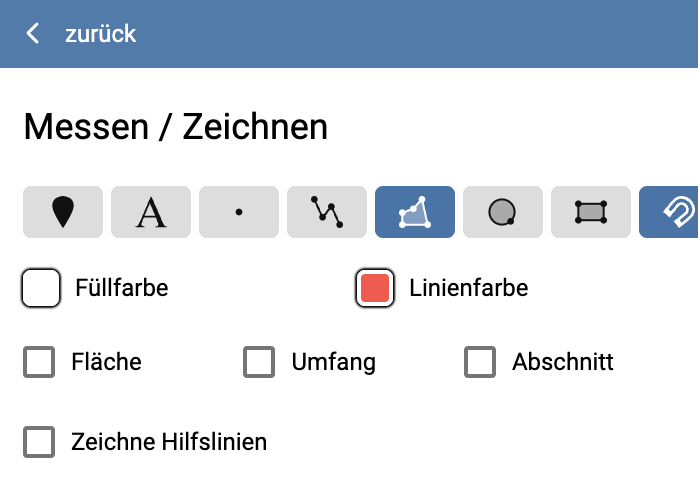The image size is (698, 481).
Task: Select the point drawing tool
Action: tap(239, 212)
